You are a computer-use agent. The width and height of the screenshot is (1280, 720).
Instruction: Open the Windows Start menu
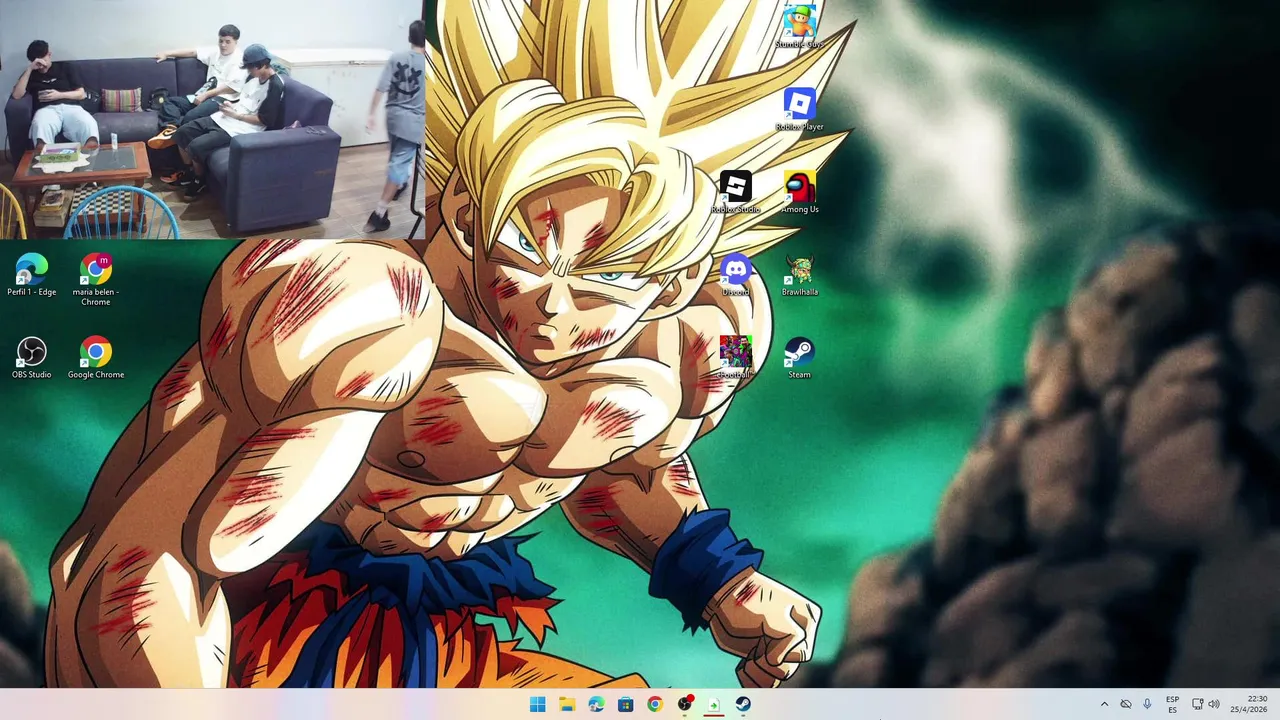(x=537, y=704)
